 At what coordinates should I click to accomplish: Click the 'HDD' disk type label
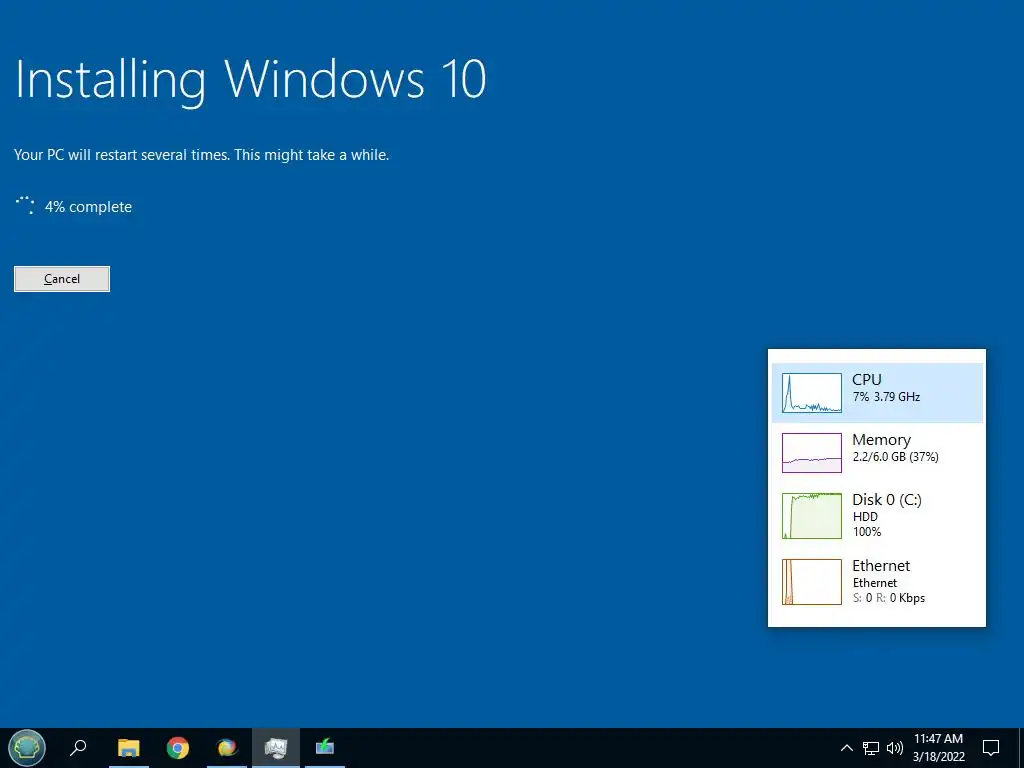865,517
